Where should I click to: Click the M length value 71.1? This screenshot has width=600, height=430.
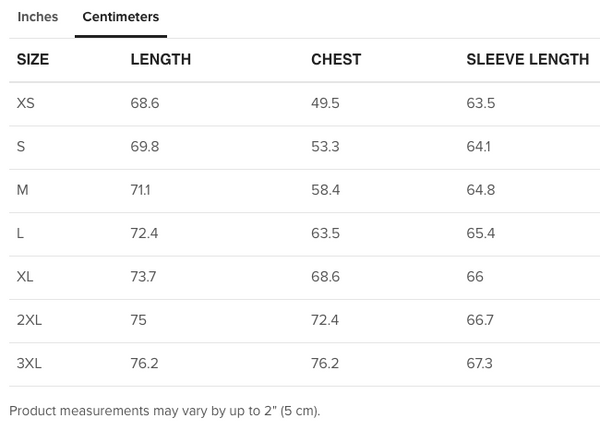(144, 190)
